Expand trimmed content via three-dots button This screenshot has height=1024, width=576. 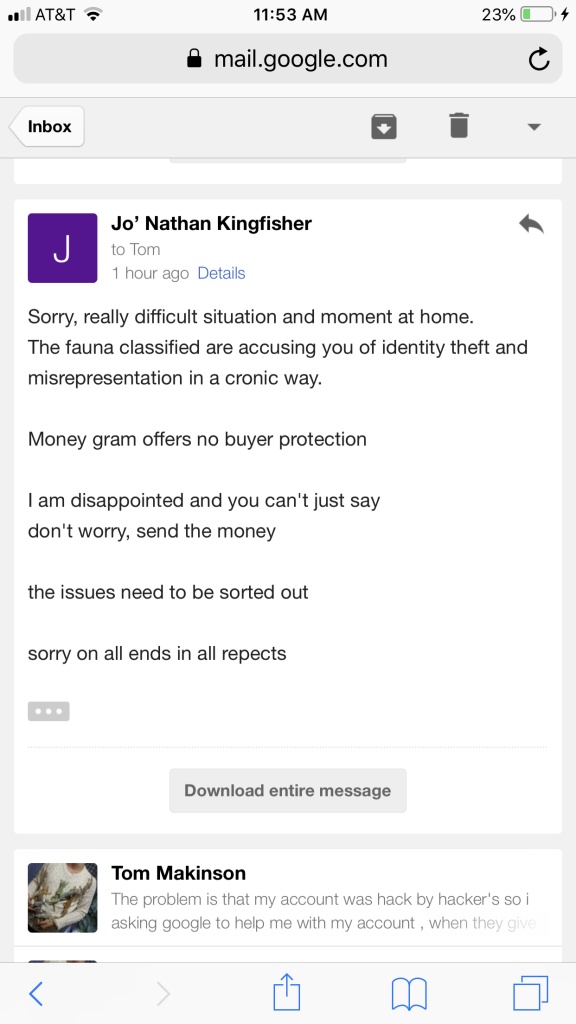click(x=48, y=711)
